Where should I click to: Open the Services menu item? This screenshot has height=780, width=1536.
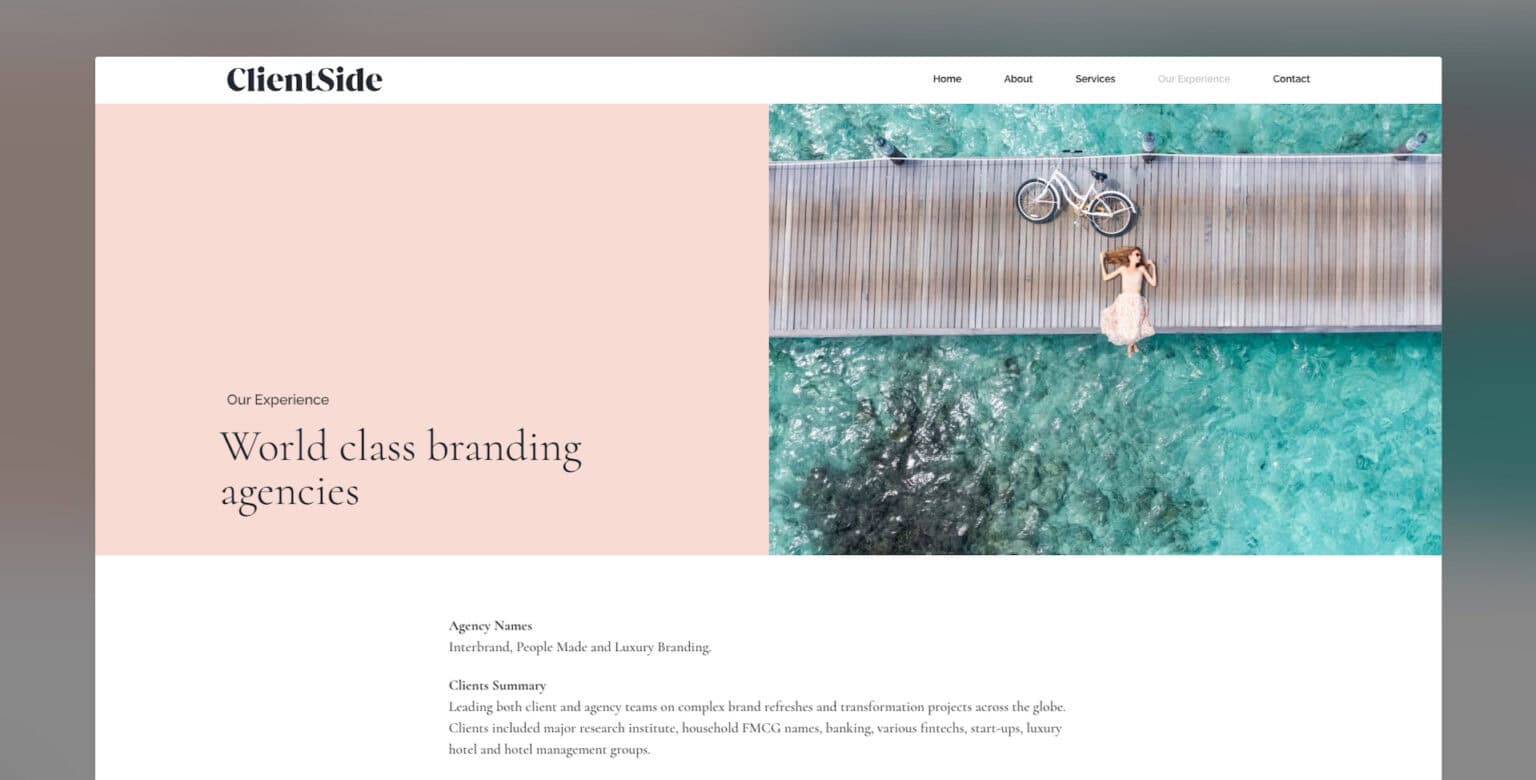pos(1095,79)
